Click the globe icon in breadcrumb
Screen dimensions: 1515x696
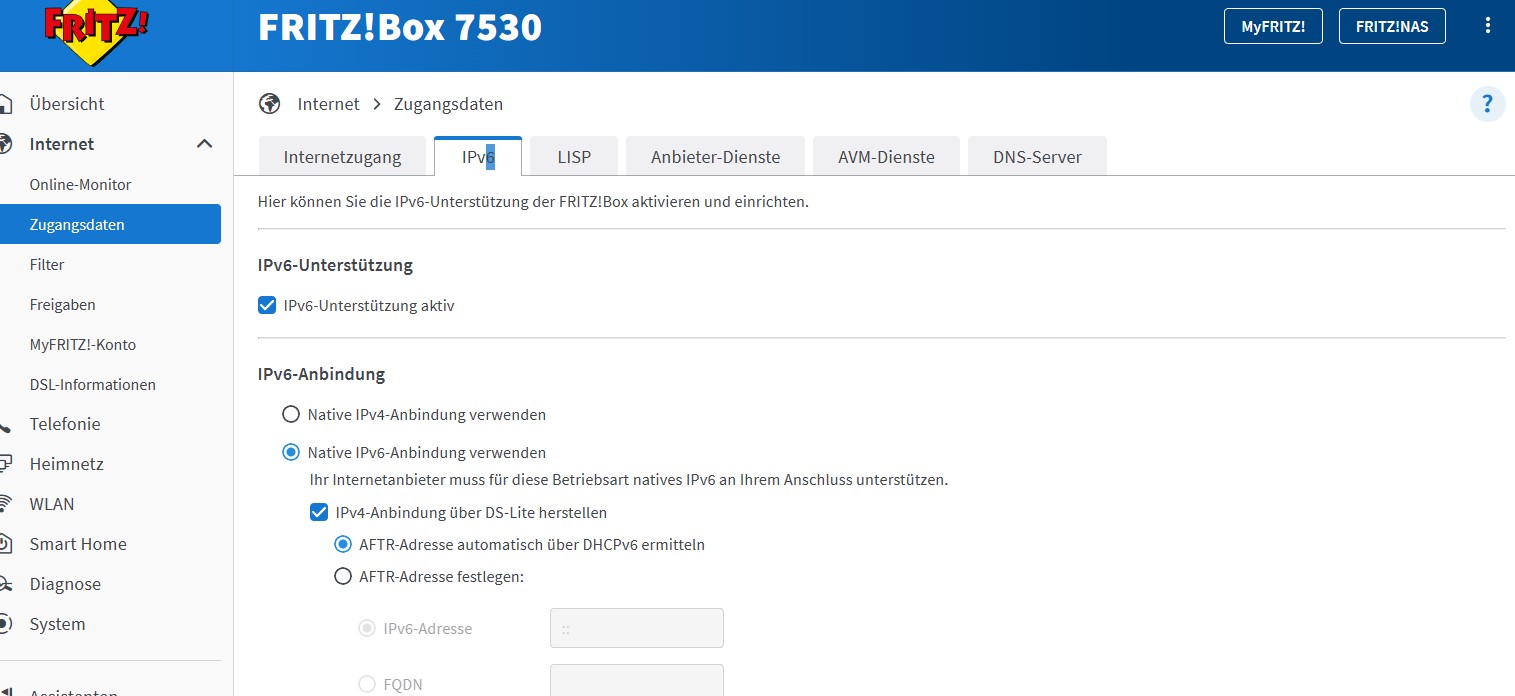pos(269,104)
